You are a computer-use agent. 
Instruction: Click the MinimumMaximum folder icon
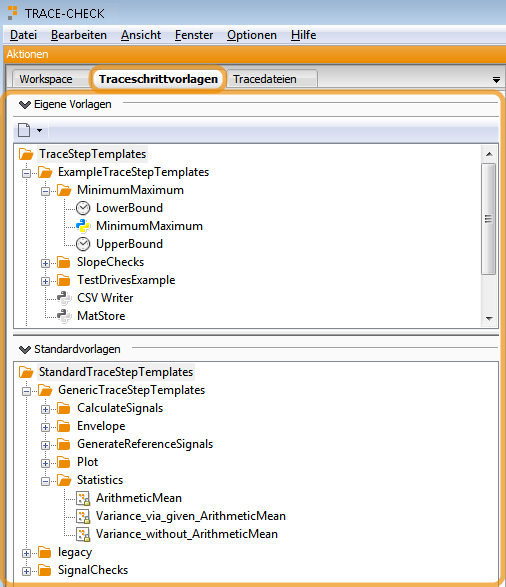pyautogui.click(x=64, y=190)
